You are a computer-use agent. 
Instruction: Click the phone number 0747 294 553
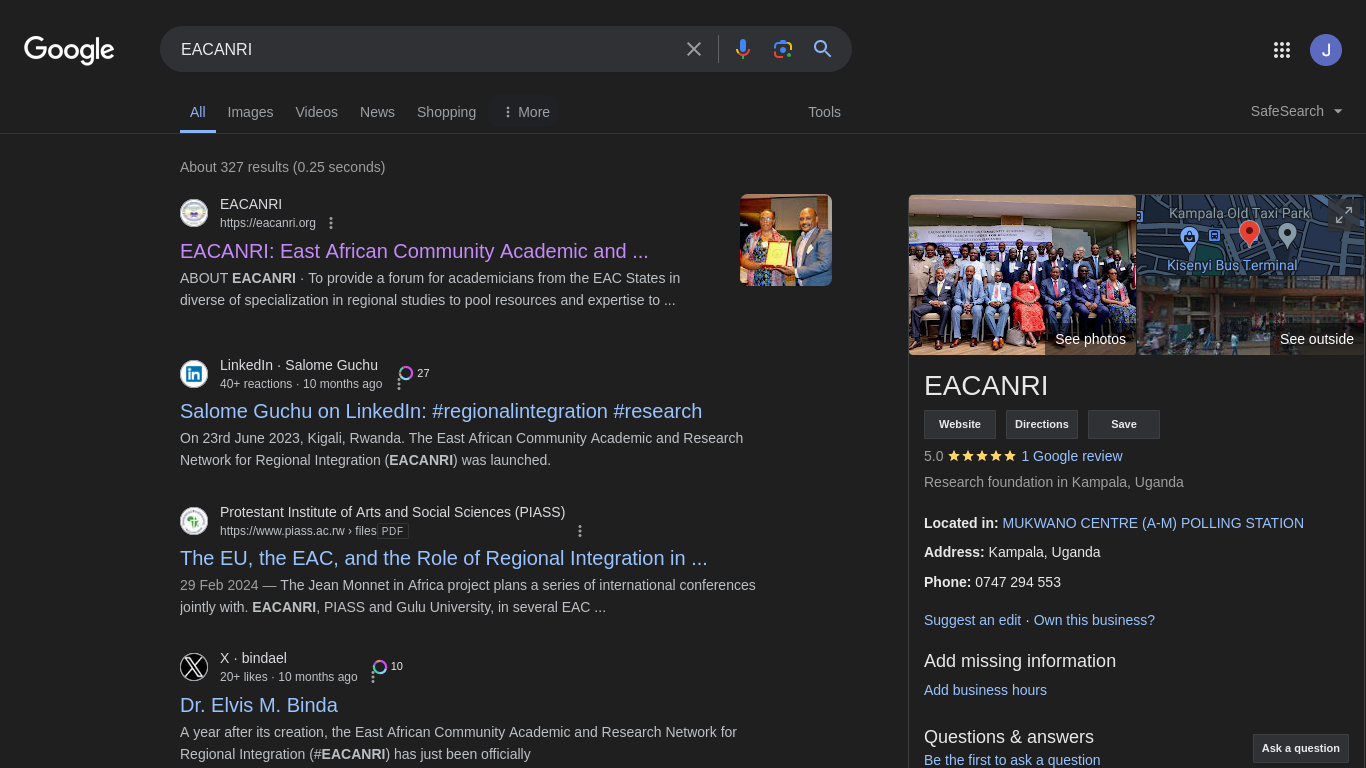(x=1018, y=582)
